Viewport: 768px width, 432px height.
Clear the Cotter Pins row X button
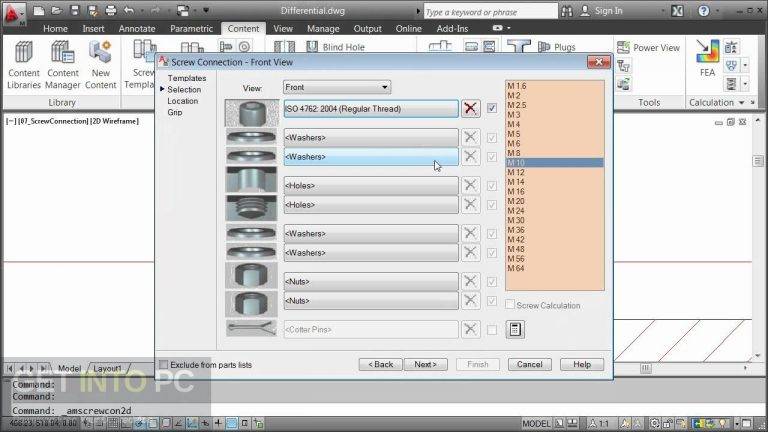470,329
